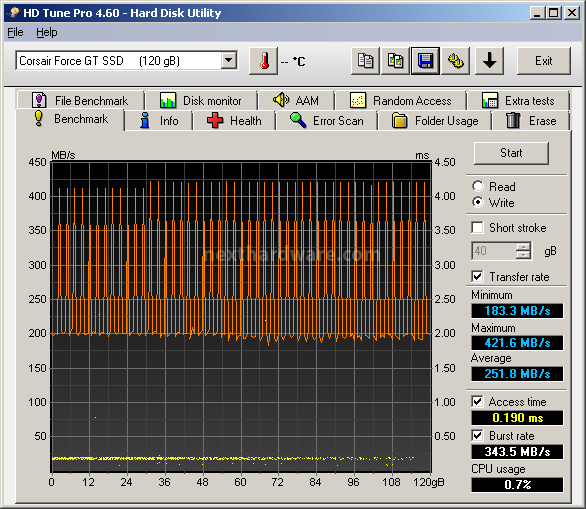This screenshot has width=586, height=509.
Task: Open the Erase tab
Action: tap(531, 121)
